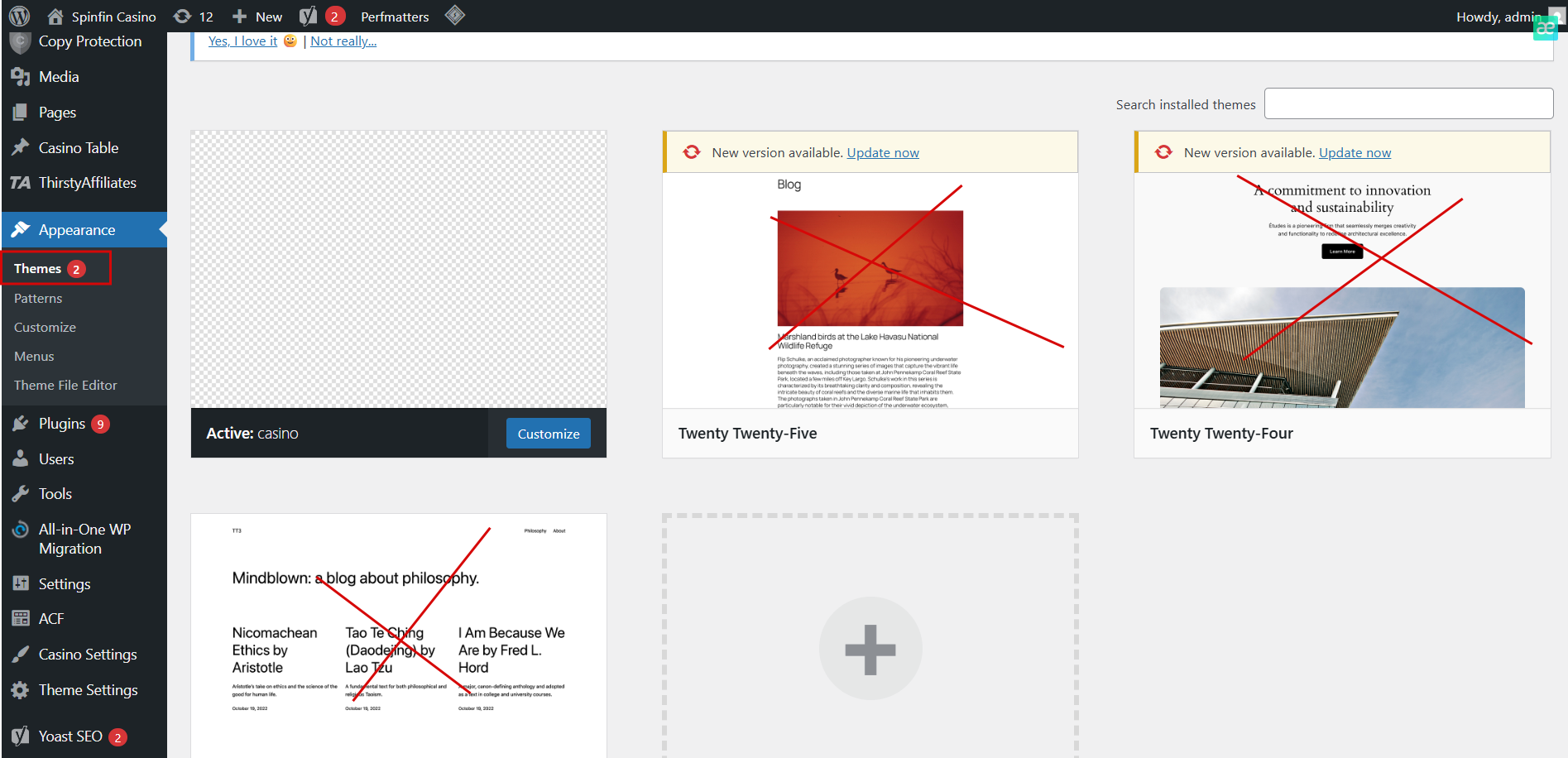
Task: Open the Yoast SEO sidebar icon
Action: (x=21, y=736)
